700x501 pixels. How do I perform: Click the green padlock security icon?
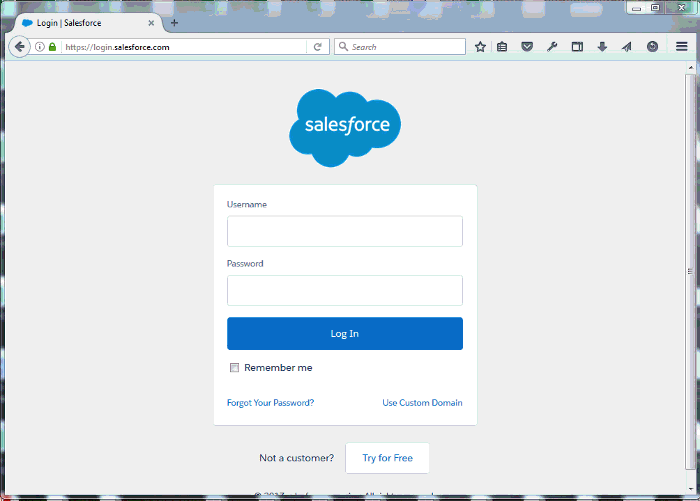(52, 47)
